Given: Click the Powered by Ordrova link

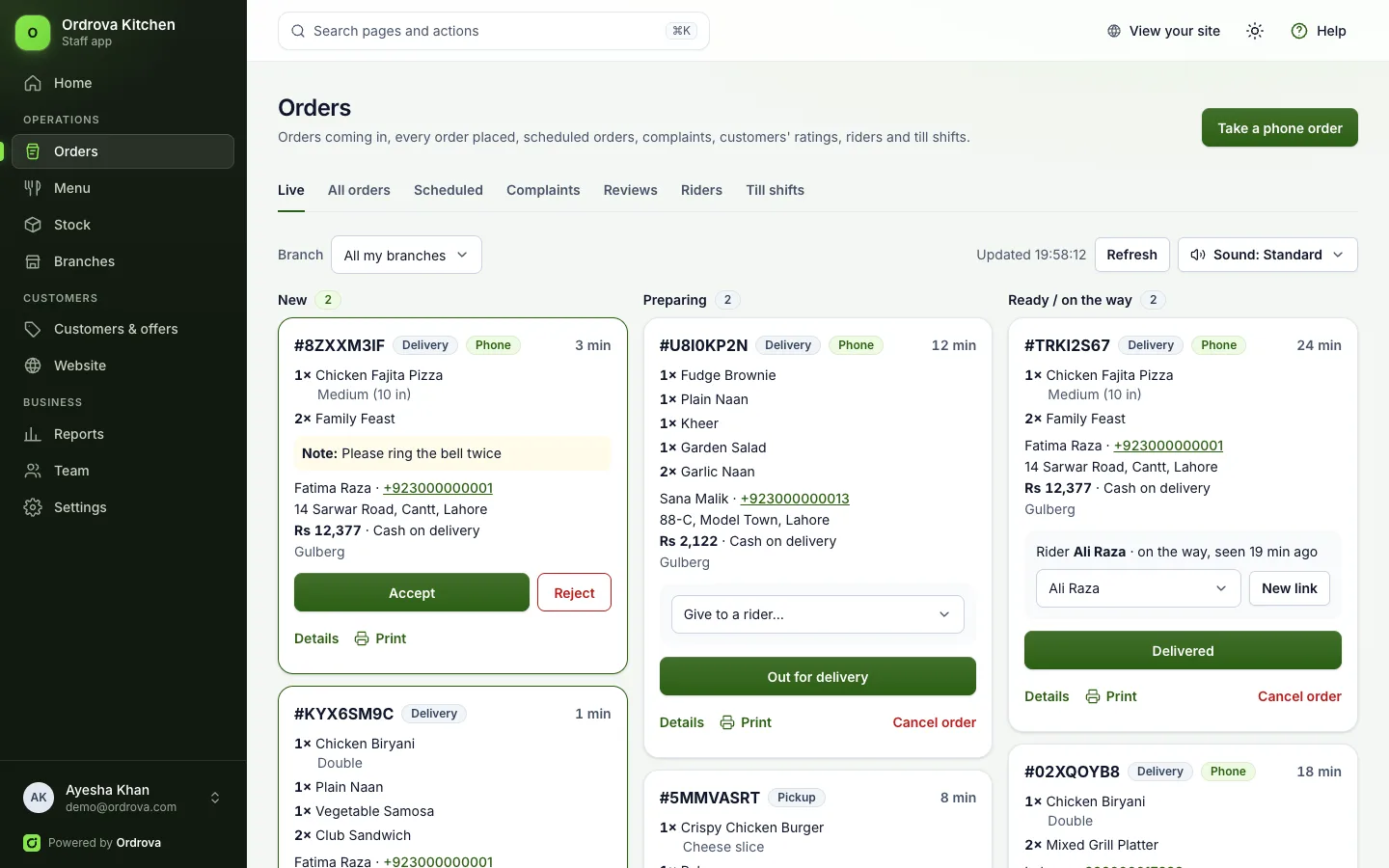Looking at the screenshot, I should pos(93,843).
